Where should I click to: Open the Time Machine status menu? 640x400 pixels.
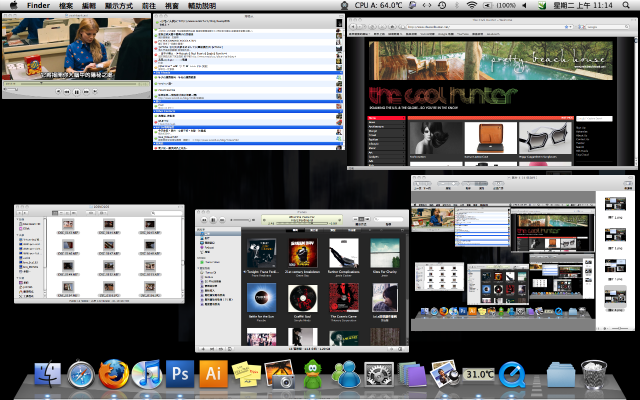[x=440, y=6]
